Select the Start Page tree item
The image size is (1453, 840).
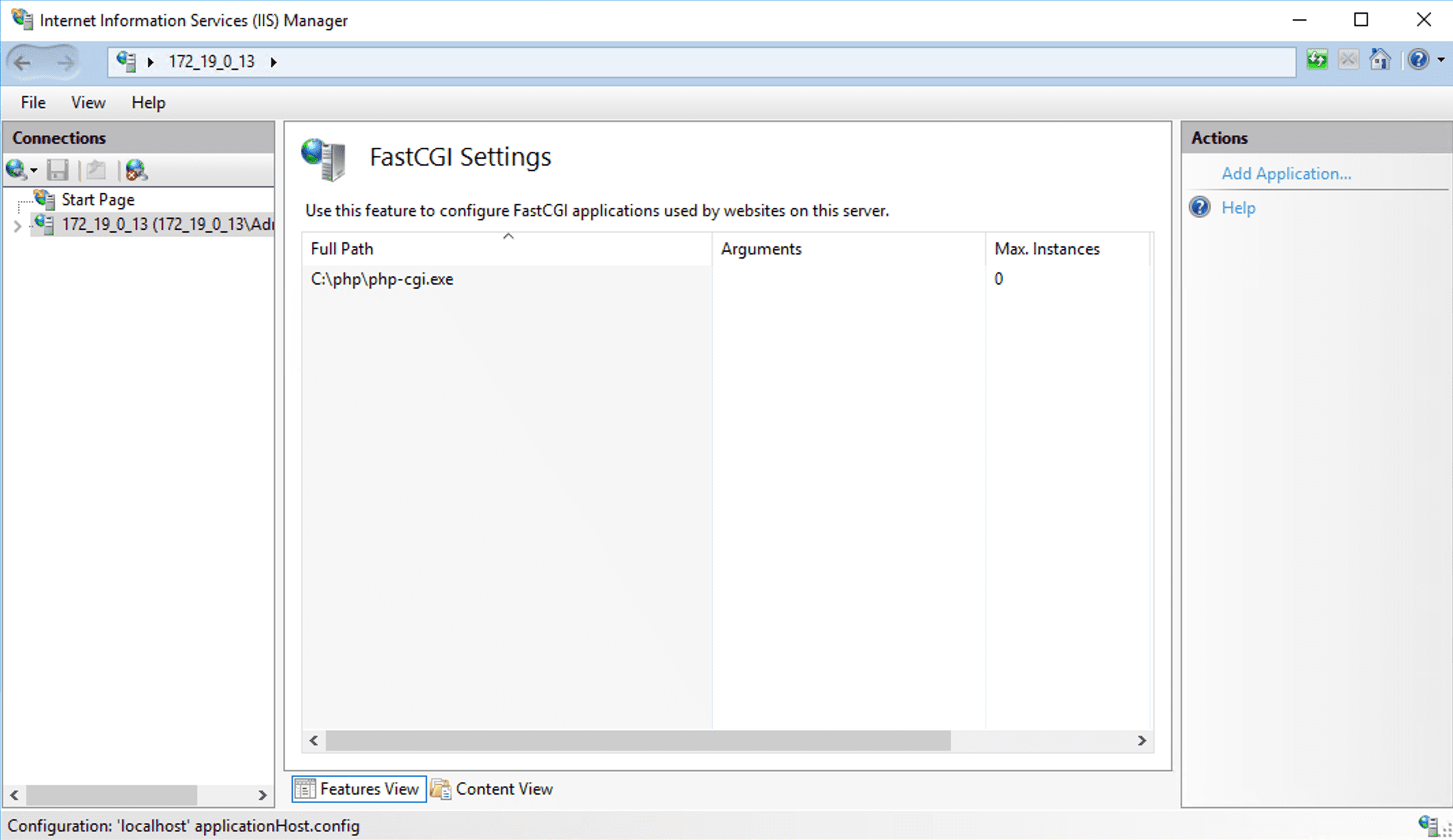[x=98, y=200]
